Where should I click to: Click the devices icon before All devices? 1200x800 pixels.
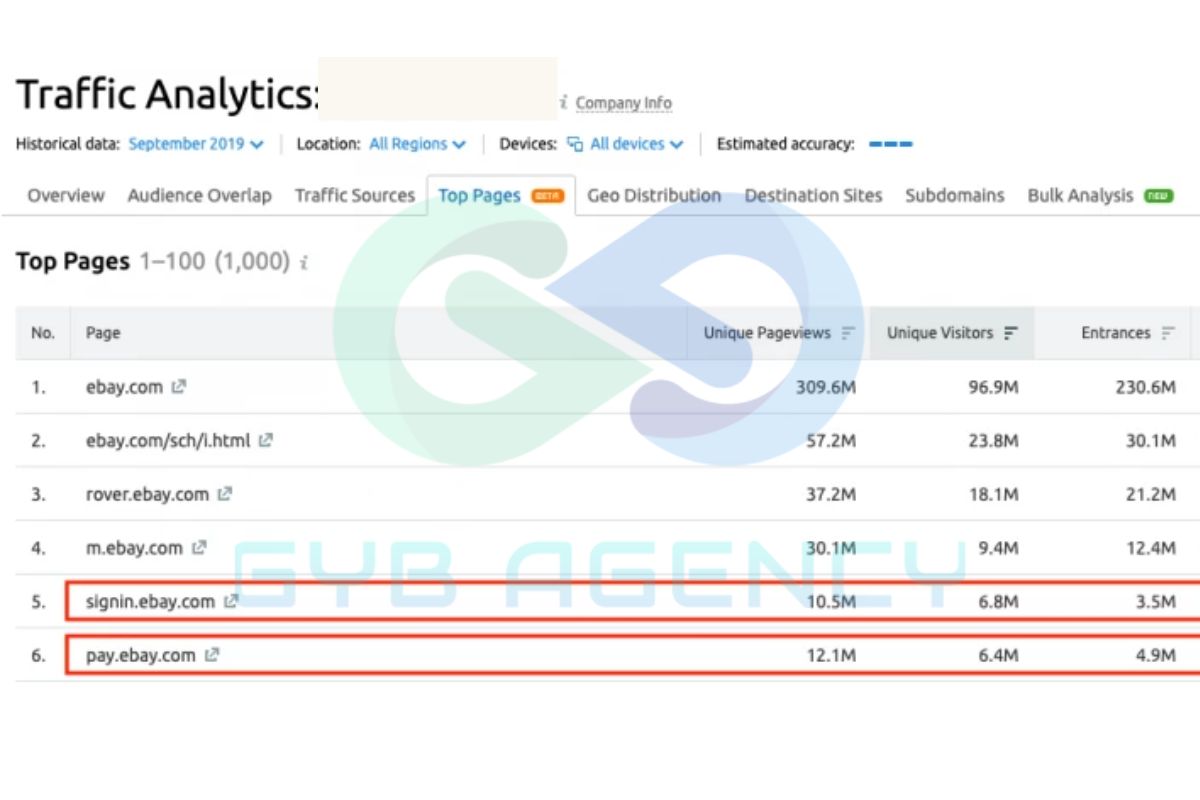575,144
